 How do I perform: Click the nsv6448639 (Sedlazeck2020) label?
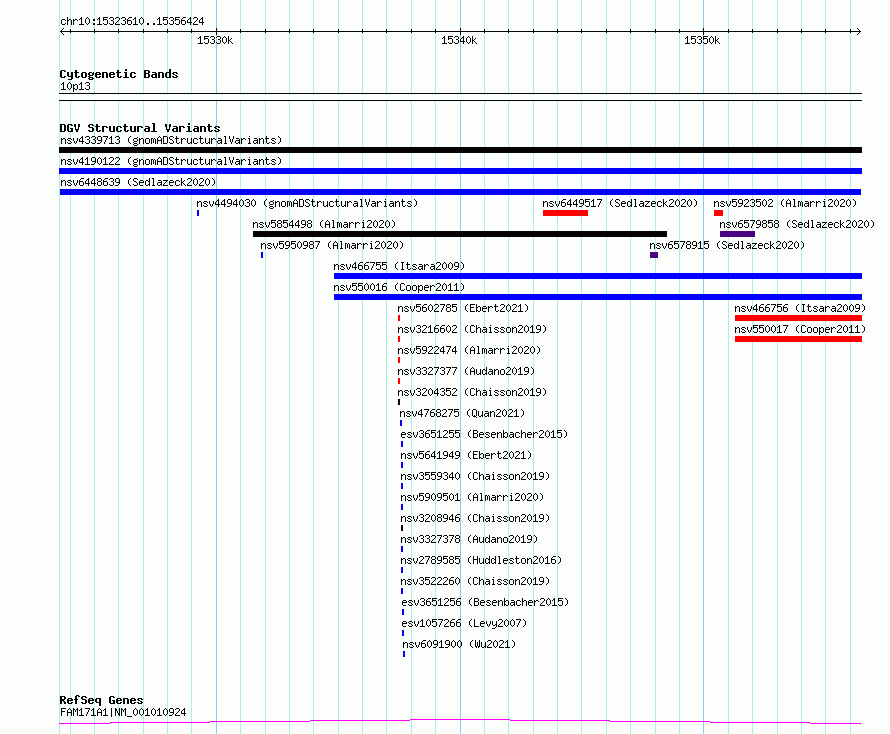click(138, 182)
